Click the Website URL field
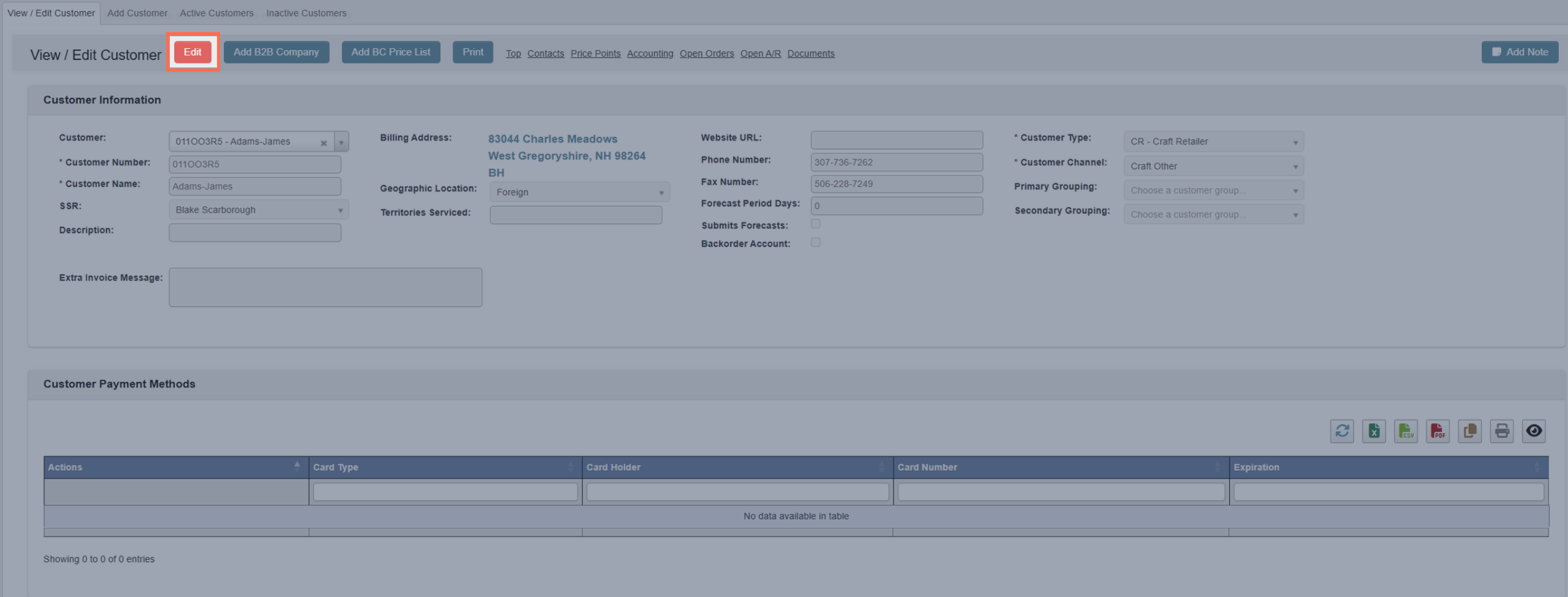This screenshot has width=1568, height=597. tap(896, 140)
